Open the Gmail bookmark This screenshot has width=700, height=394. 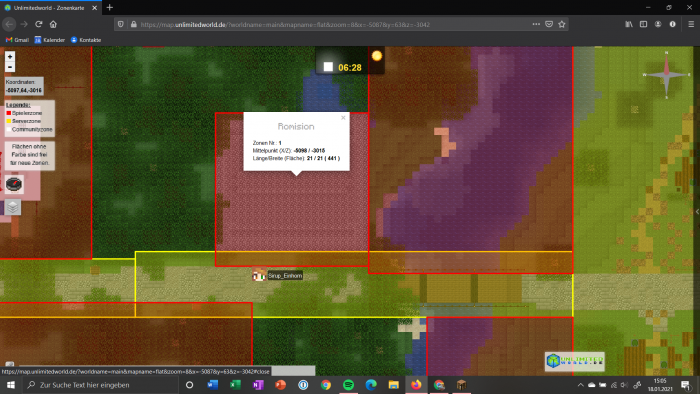[x=17, y=40]
